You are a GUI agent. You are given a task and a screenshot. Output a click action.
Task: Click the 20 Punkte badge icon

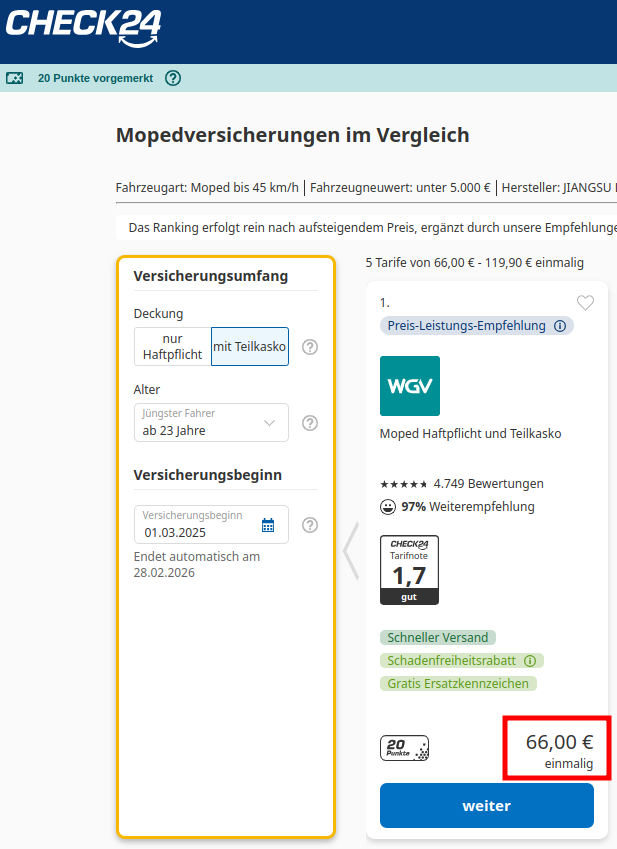[404, 748]
